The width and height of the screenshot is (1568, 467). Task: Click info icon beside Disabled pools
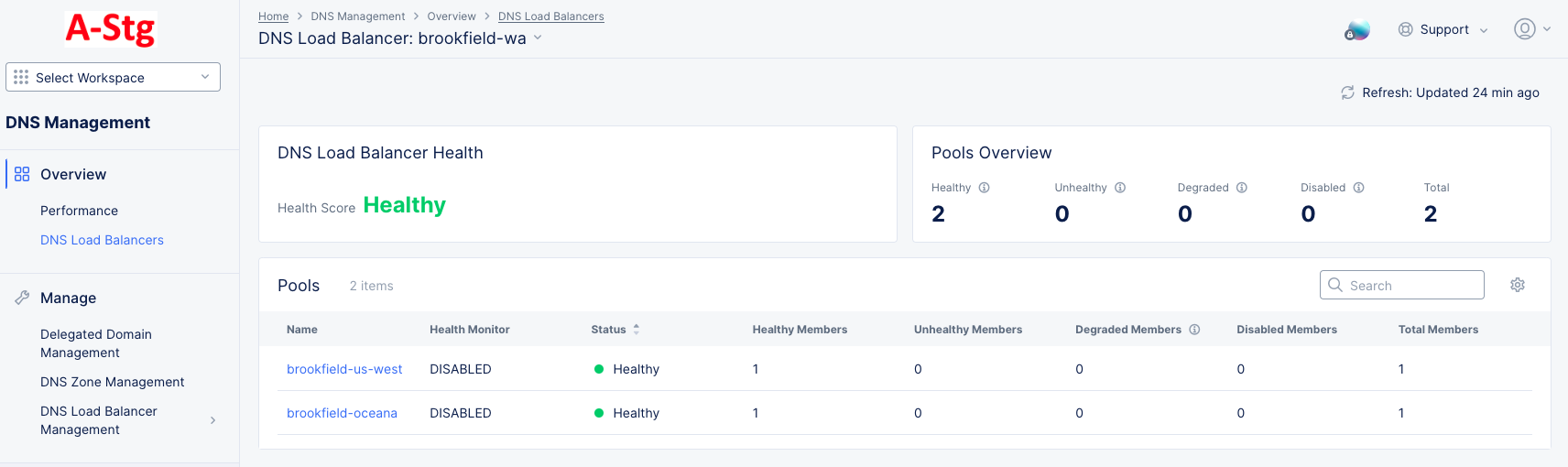point(1358,188)
